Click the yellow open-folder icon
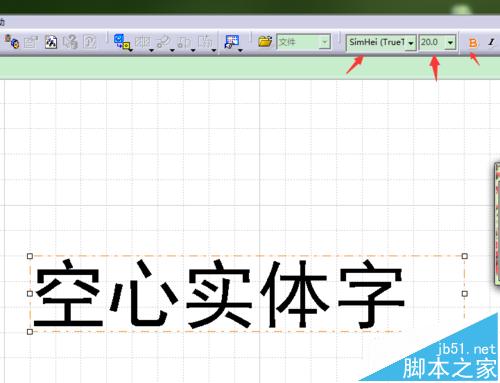Image resolution: width=500 pixels, height=383 pixels. pyautogui.click(x=265, y=42)
